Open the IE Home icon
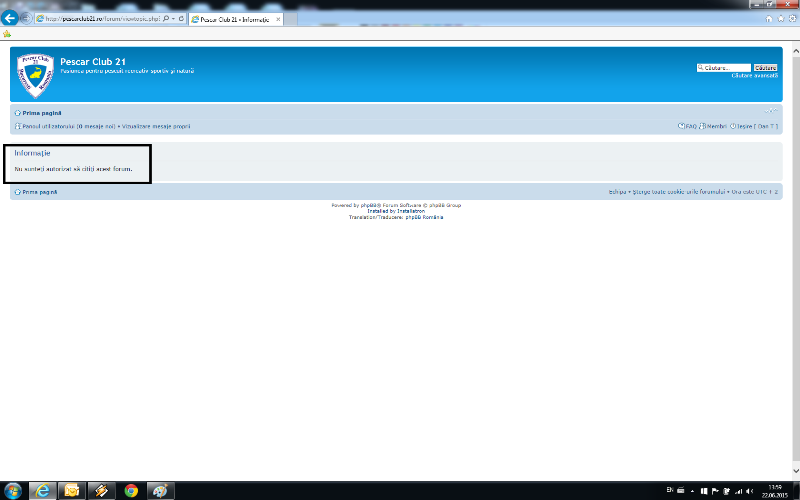This screenshot has height=500, width=800. [768, 18]
